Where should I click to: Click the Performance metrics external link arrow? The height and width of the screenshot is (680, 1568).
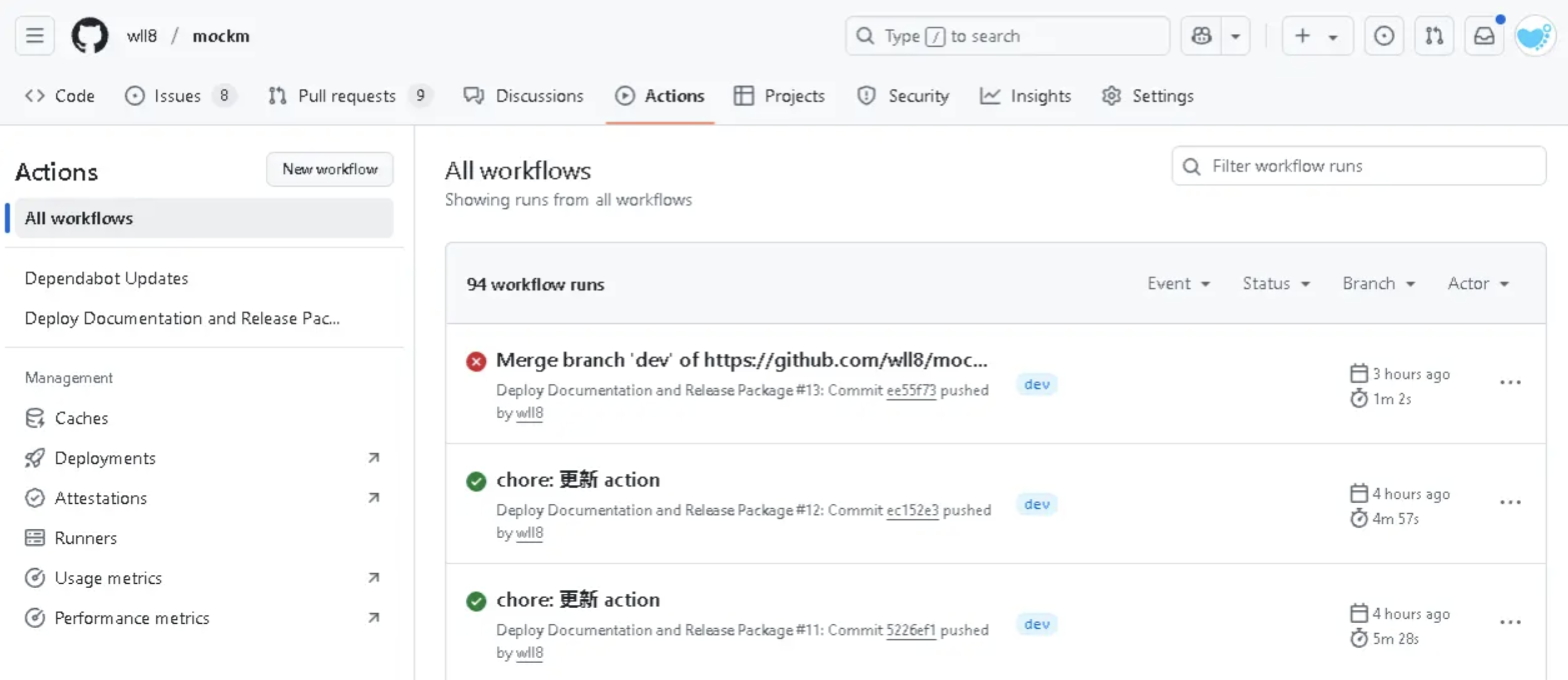[x=373, y=618]
